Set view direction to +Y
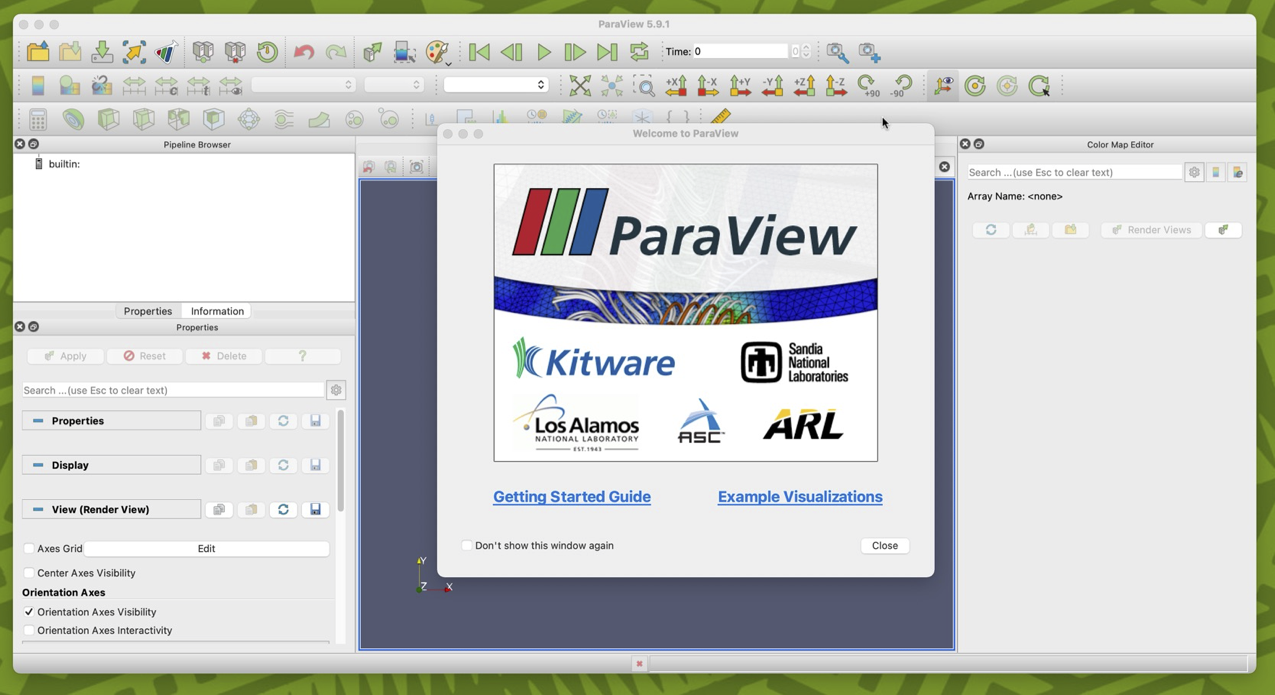This screenshot has height=695, width=1275. [740, 85]
